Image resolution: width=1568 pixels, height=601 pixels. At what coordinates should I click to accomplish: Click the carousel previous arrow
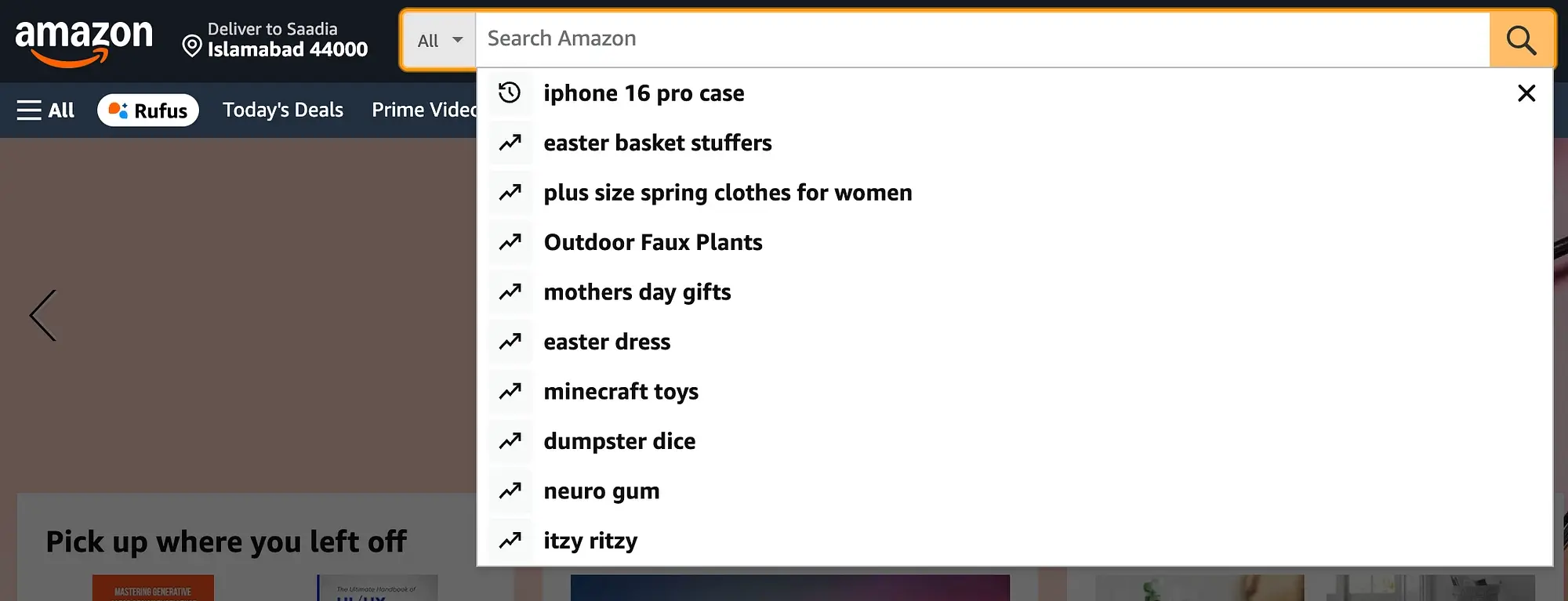43,315
